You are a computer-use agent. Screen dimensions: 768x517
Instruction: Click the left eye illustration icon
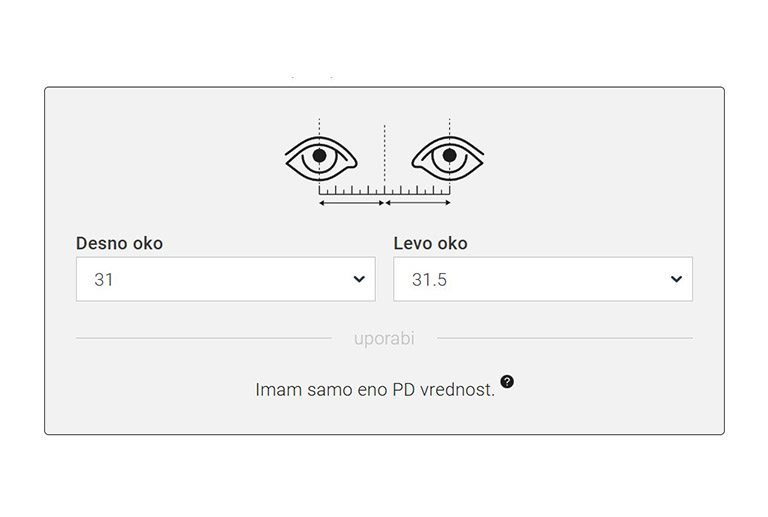pos(321,157)
